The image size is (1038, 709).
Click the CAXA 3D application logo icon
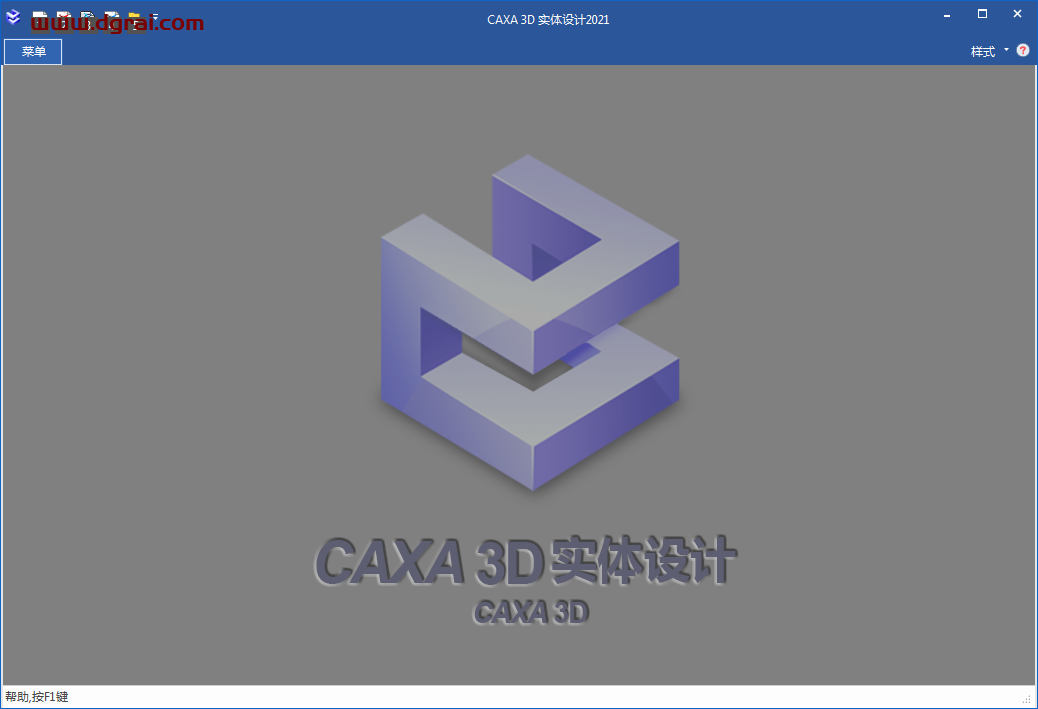pyautogui.click(x=13, y=18)
